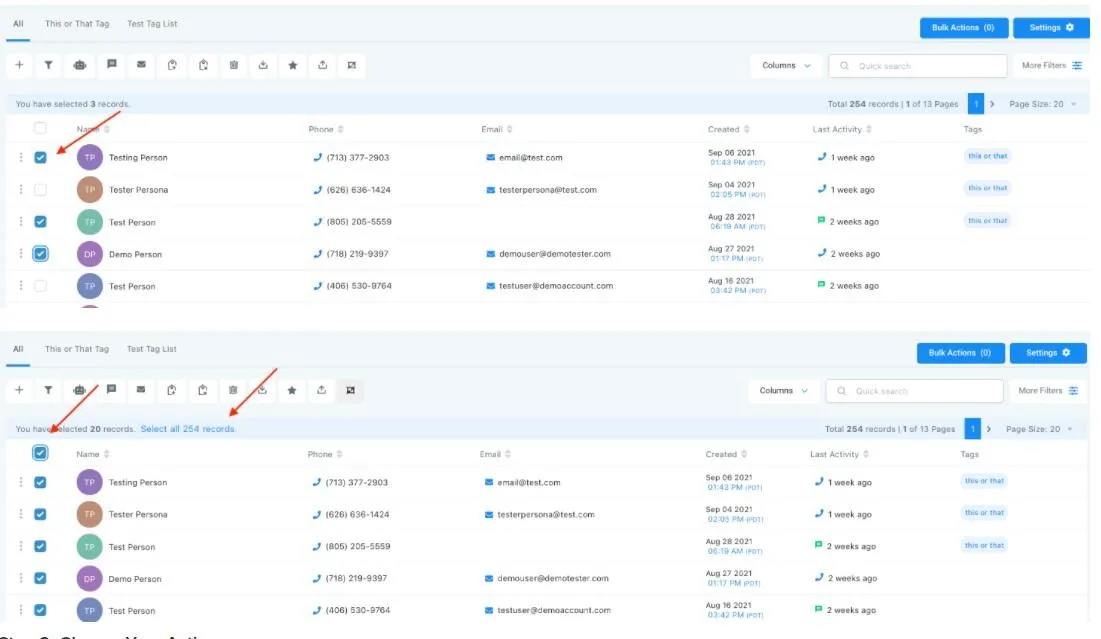Switch to This or That Tag tab, upper screenshot

[77, 24]
